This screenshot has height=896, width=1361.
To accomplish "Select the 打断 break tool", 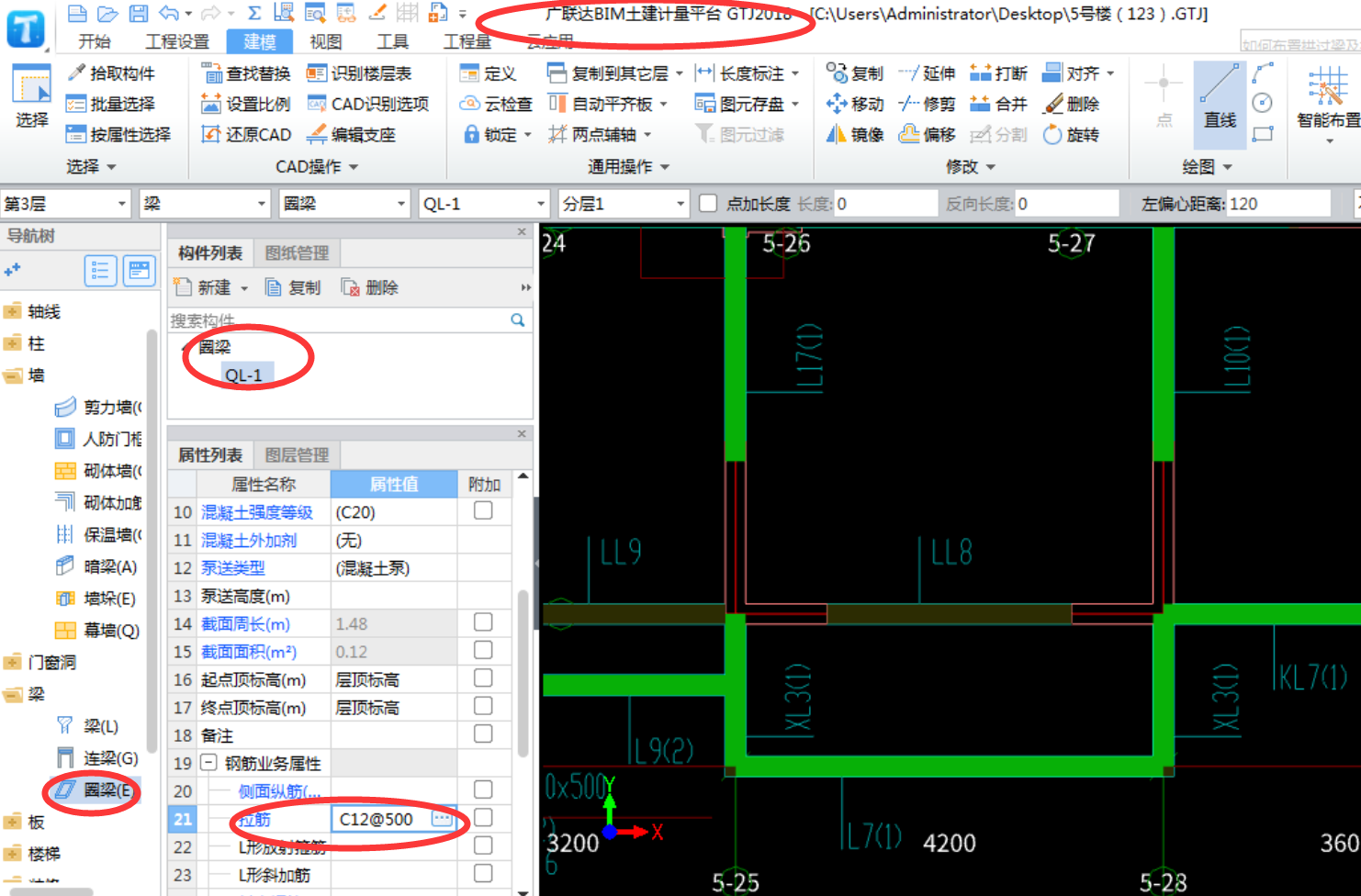I will click(x=998, y=73).
